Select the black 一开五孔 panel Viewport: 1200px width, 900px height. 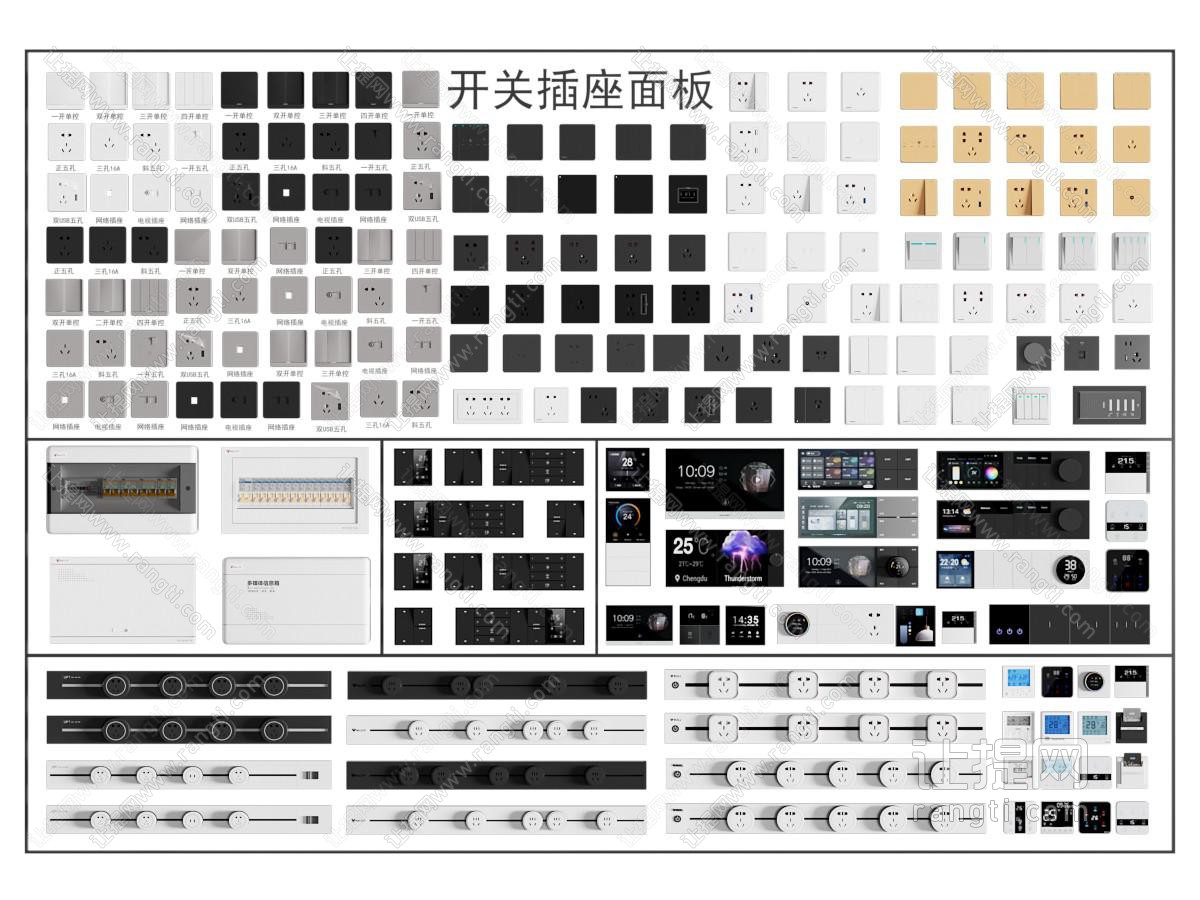point(373,141)
